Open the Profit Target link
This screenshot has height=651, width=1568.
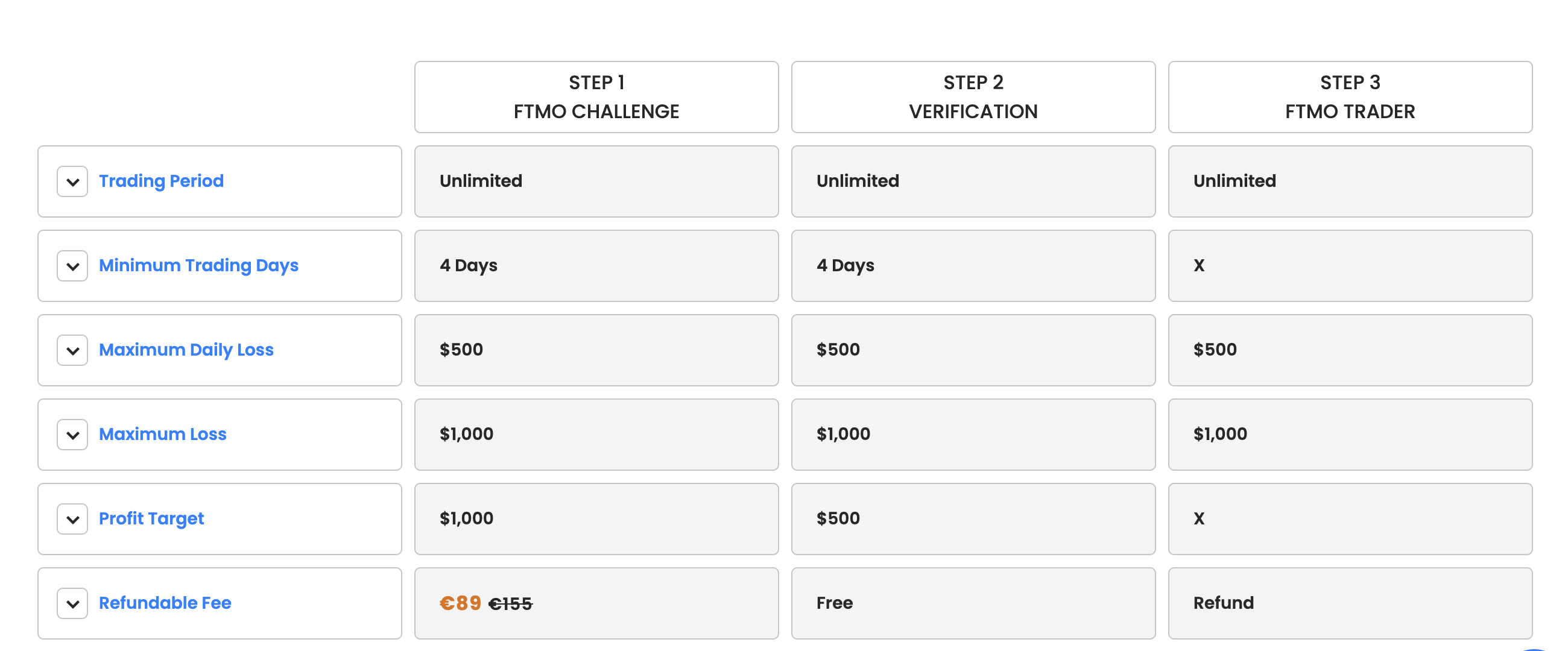[x=151, y=519]
